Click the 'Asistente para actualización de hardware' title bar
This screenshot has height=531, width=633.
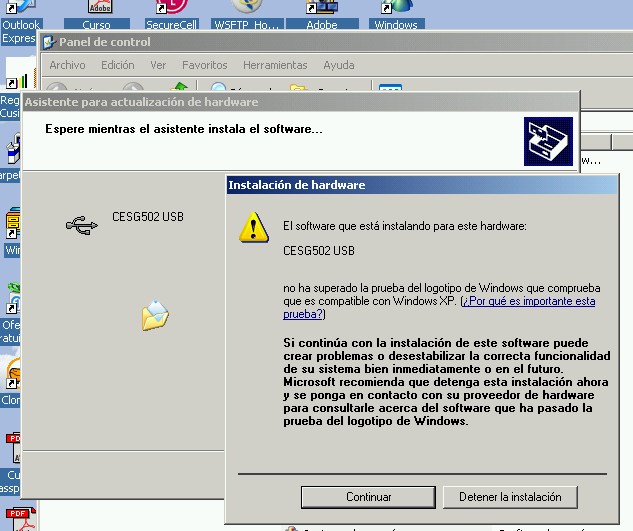(301, 102)
